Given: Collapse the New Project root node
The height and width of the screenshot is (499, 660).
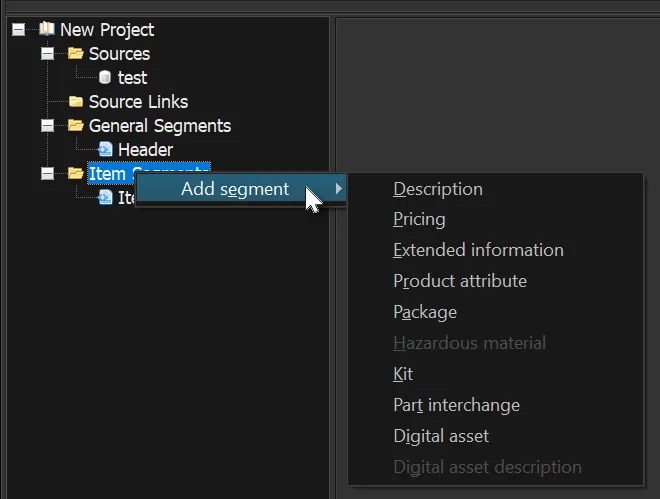Looking at the screenshot, I should (19, 29).
